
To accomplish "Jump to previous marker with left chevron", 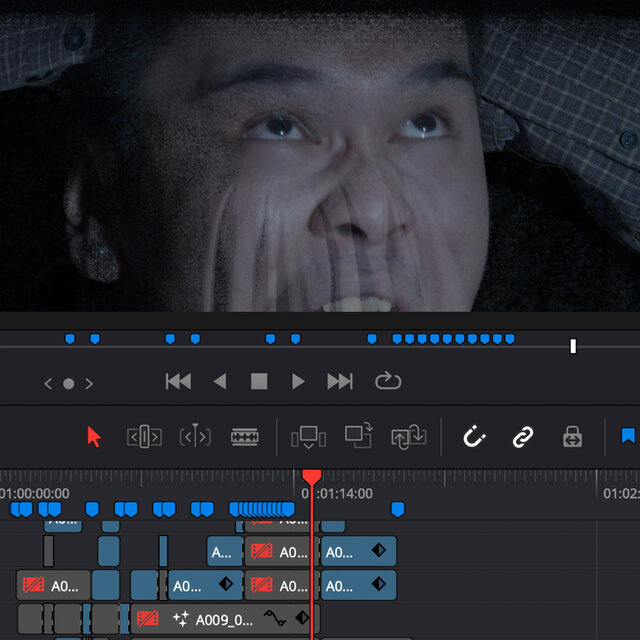I will 48,384.
